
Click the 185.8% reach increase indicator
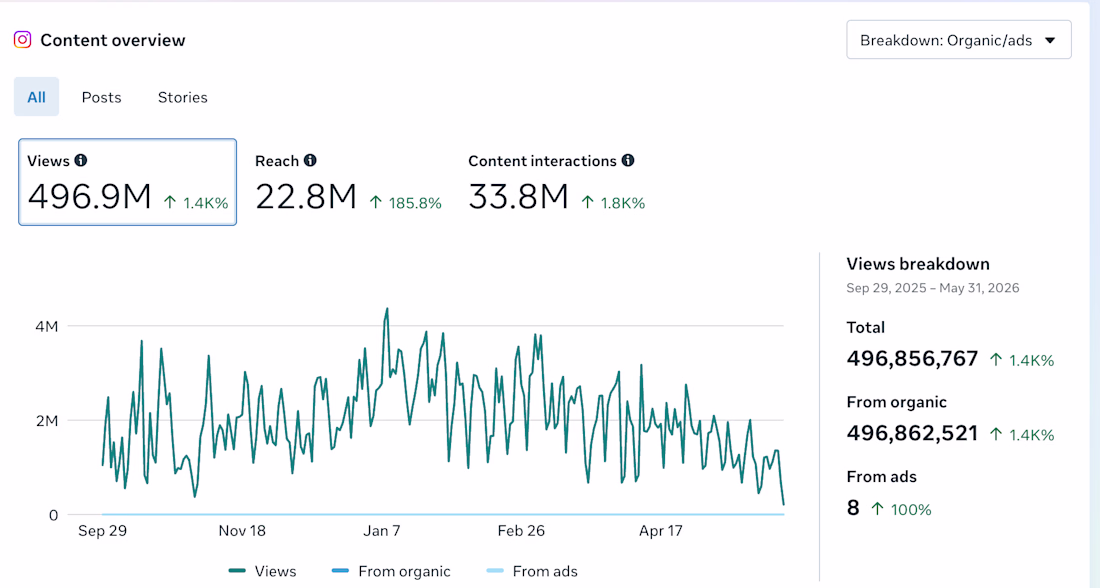point(405,203)
